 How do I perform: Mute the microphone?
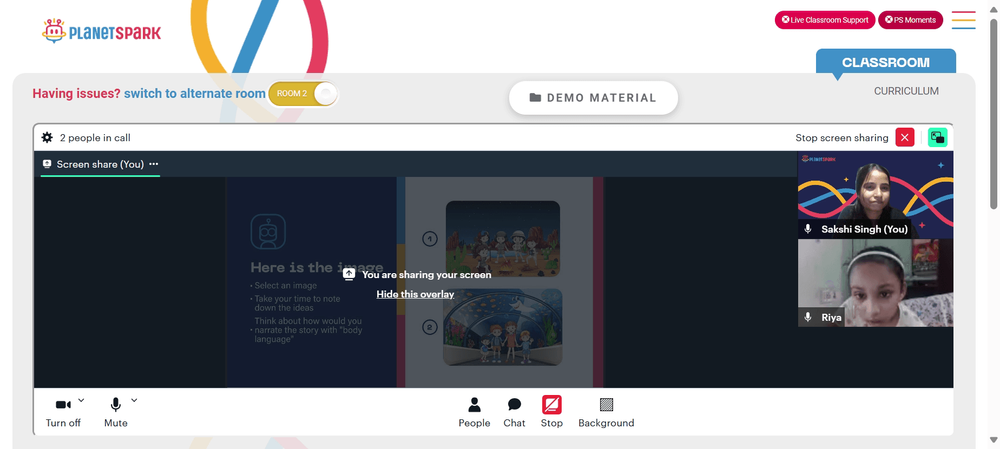pos(115,413)
